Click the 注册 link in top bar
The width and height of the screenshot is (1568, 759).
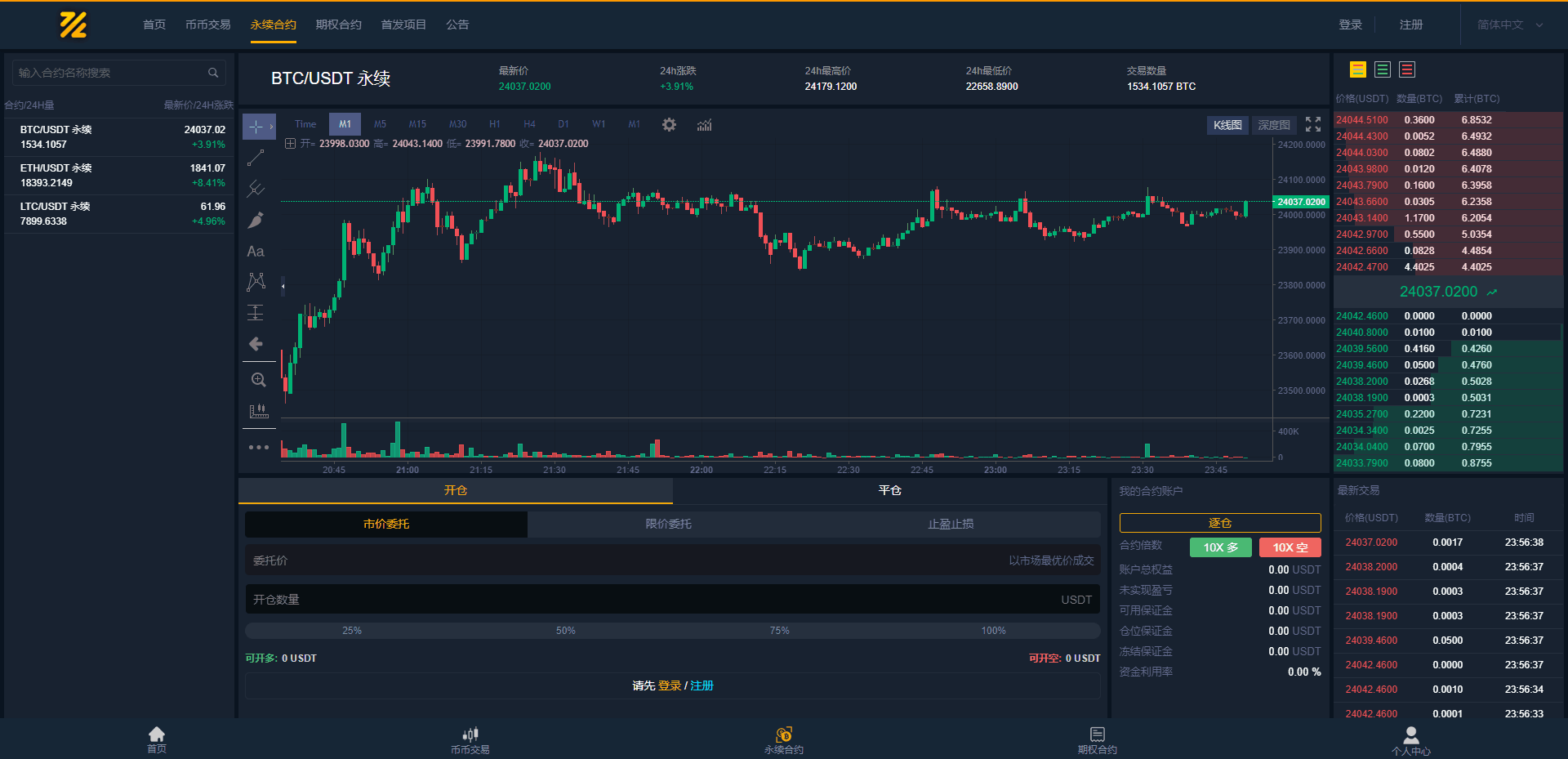pos(1410,25)
